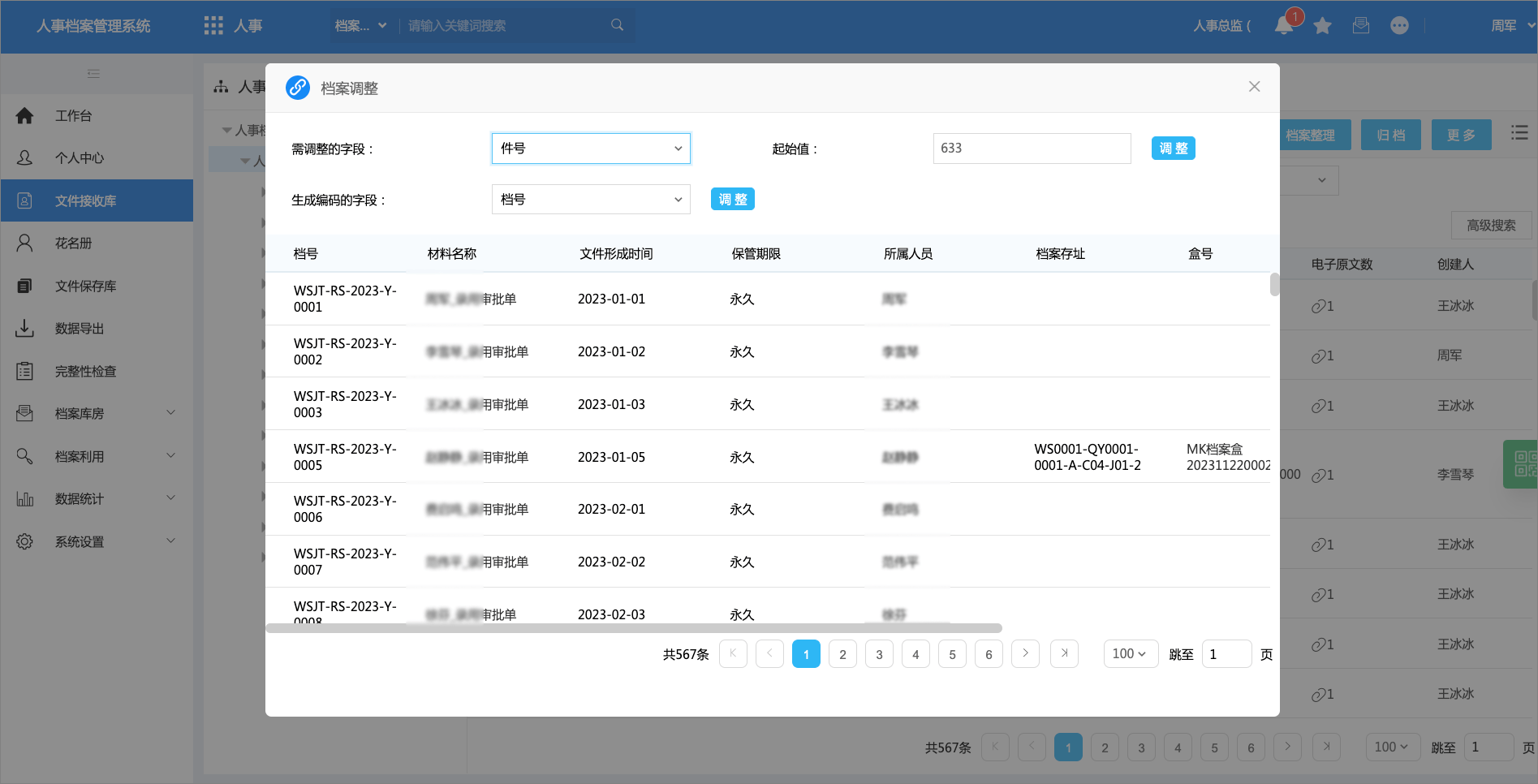Click the 起始值 input field containing 633
The image size is (1538, 784).
[1031, 149]
